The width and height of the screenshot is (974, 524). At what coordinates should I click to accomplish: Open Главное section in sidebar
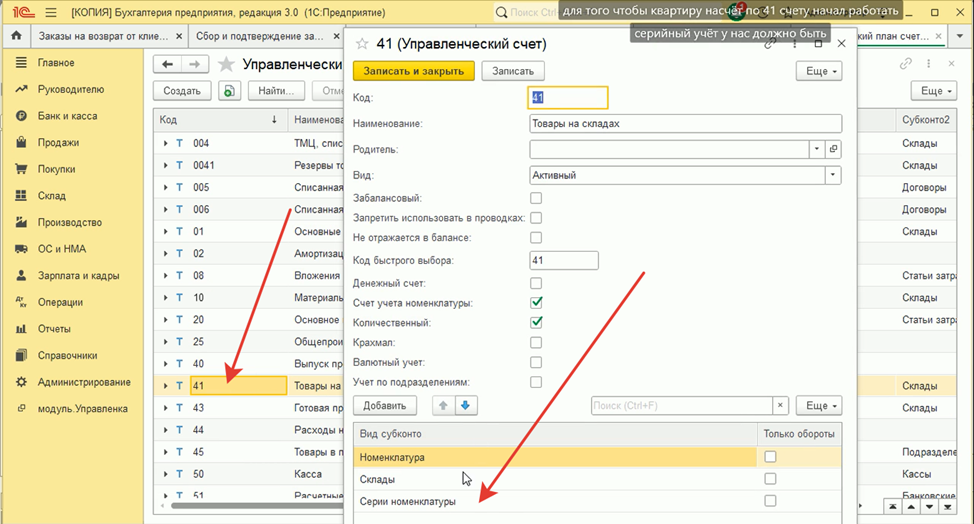point(56,63)
